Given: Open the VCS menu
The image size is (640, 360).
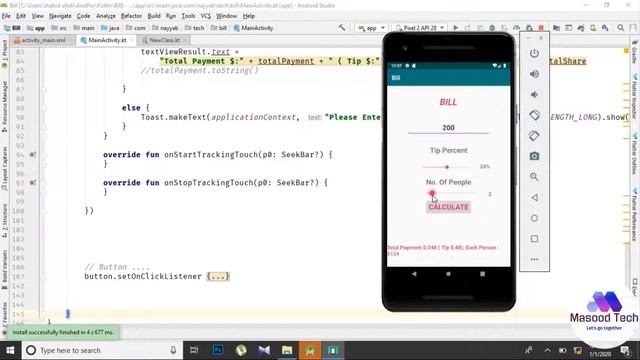Looking at the screenshot, I should (x=205, y=16).
